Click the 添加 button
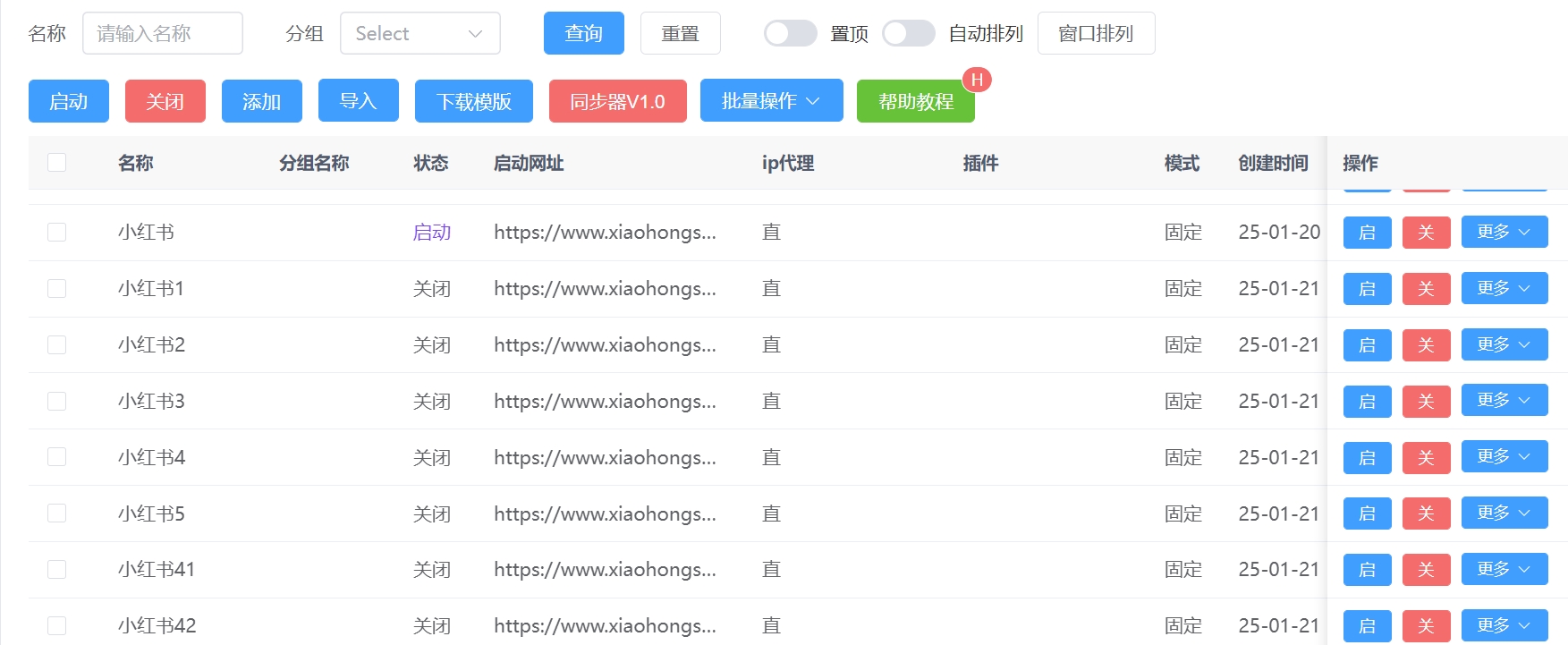 [262, 100]
